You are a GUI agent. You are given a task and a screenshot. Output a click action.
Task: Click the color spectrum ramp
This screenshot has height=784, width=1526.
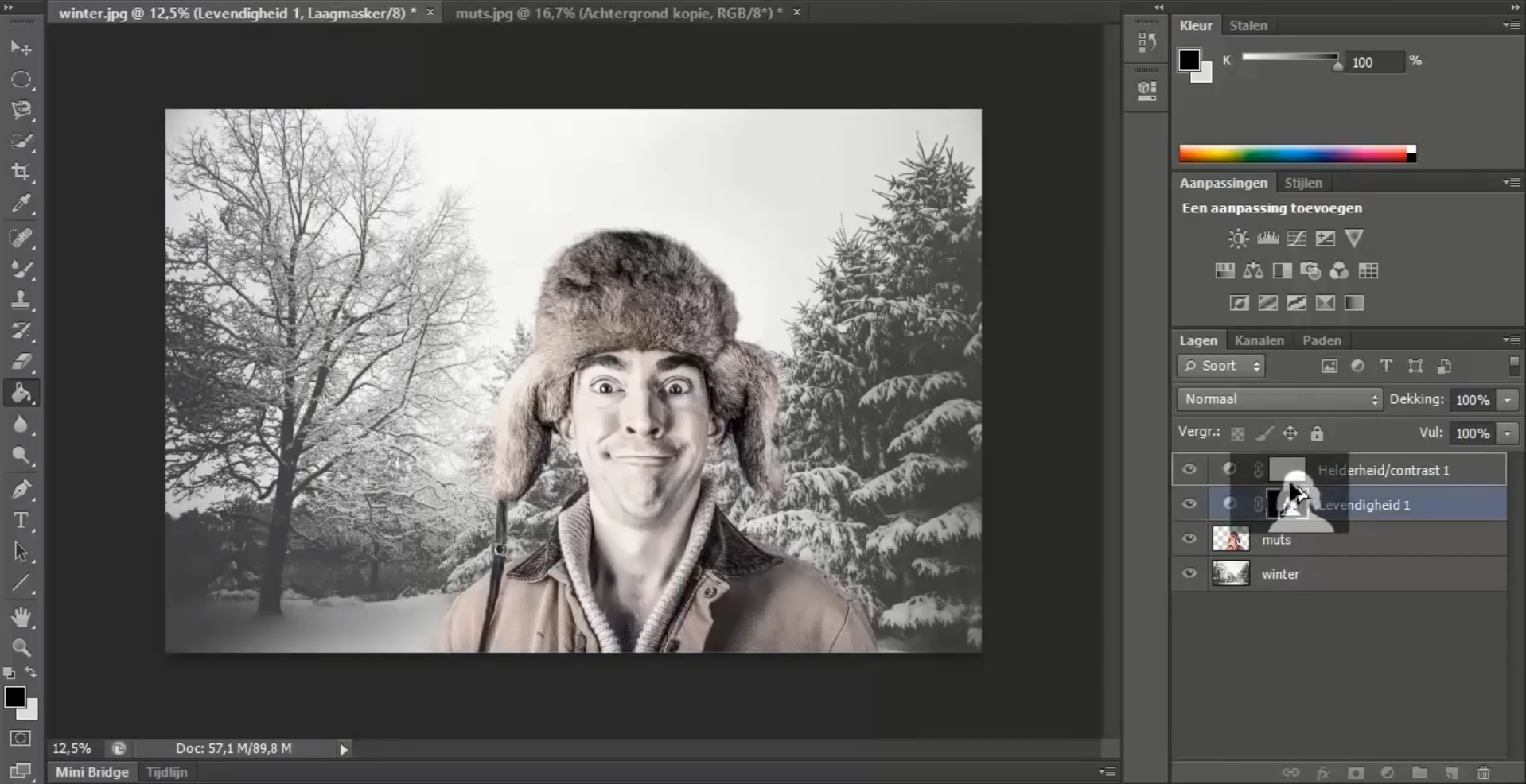click(x=1293, y=153)
